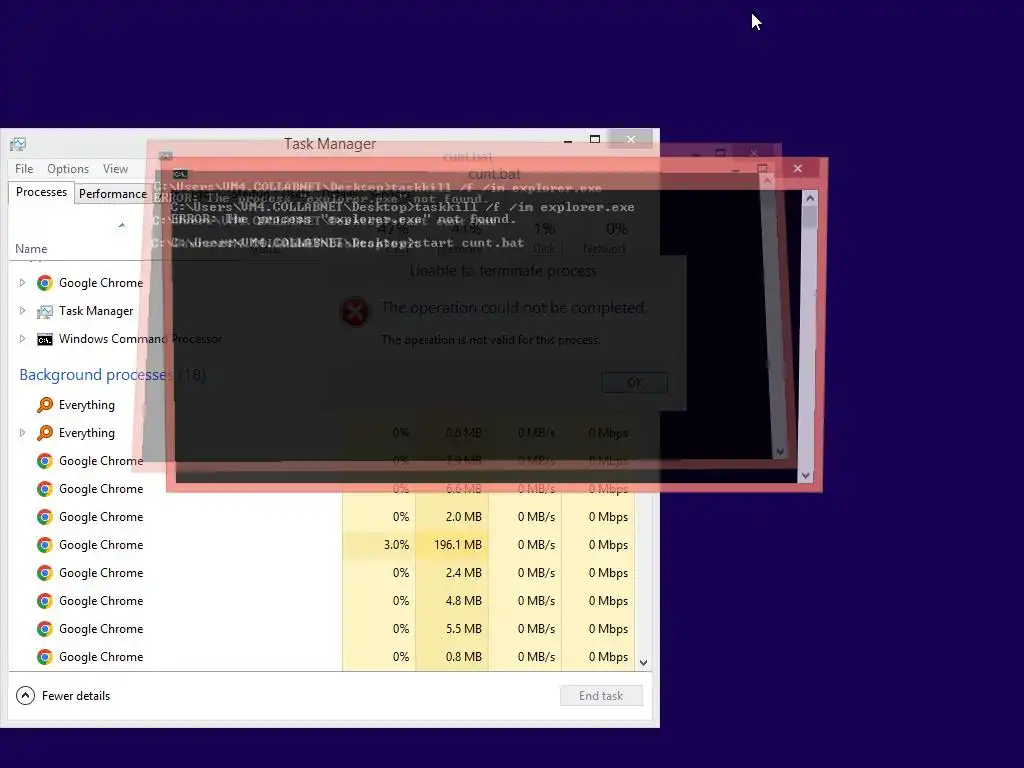This screenshot has width=1024, height=768.
Task: Select the Task Manager app row name
Action: point(96,311)
